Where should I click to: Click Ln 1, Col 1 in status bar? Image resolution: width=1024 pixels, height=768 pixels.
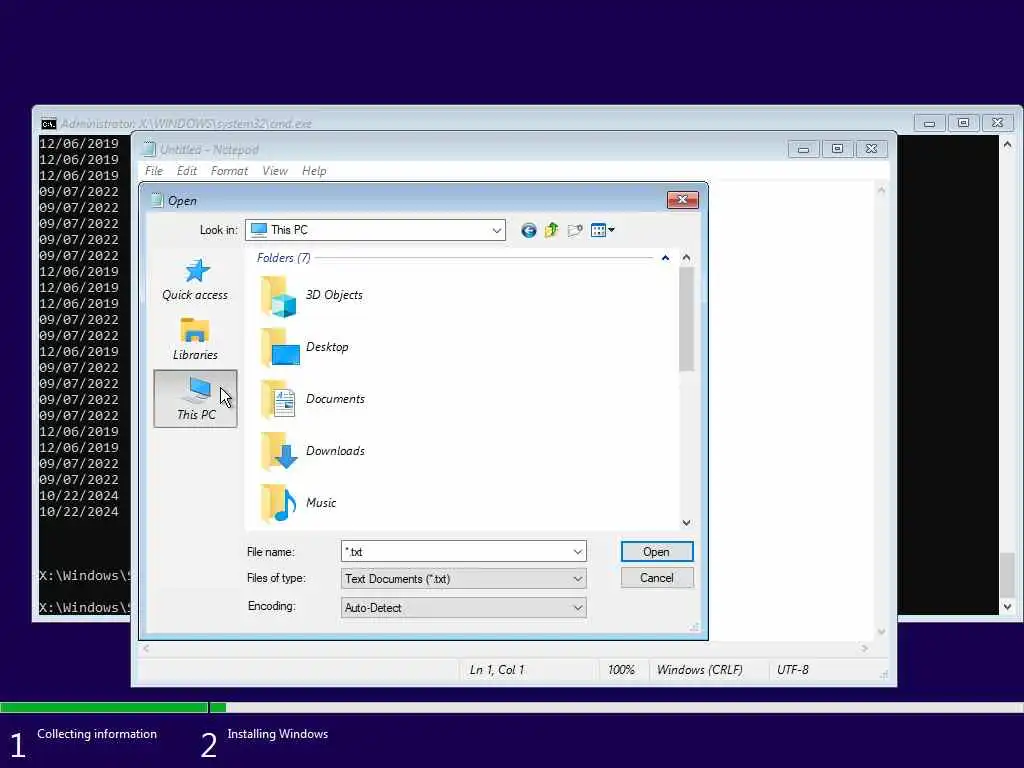[497, 670]
